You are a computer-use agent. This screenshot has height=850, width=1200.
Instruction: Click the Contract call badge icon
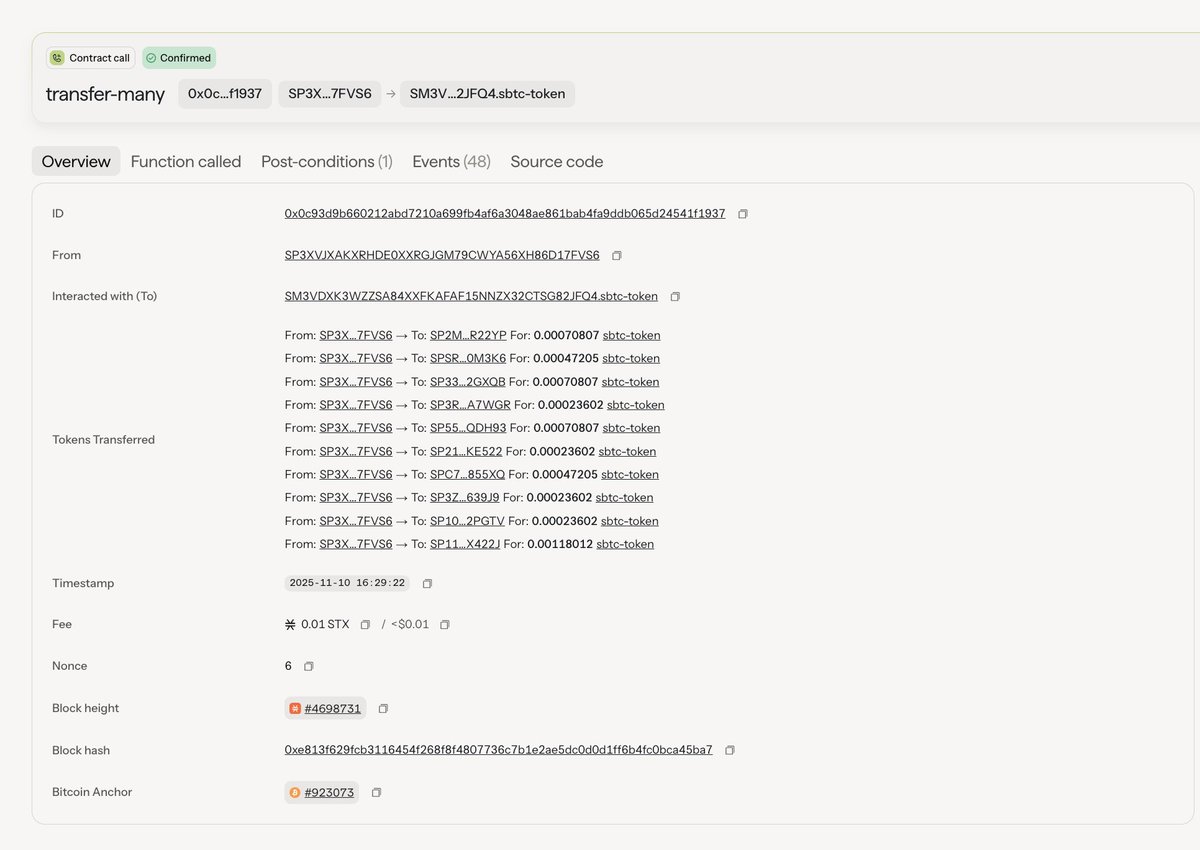click(x=57, y=58)
